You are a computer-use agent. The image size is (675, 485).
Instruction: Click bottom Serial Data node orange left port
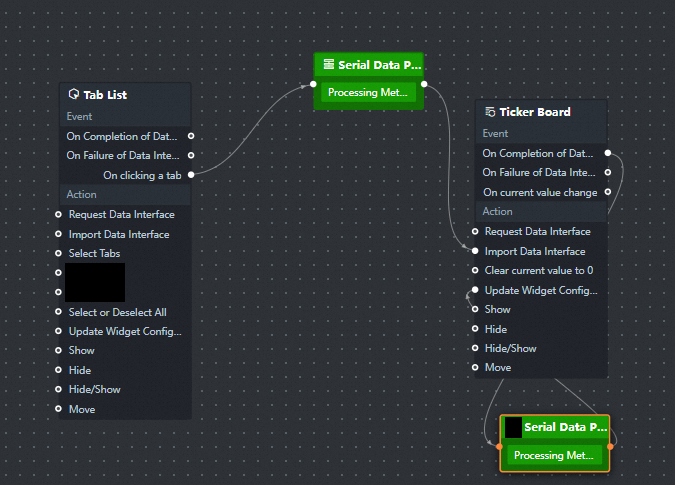[x=499, y=447]
